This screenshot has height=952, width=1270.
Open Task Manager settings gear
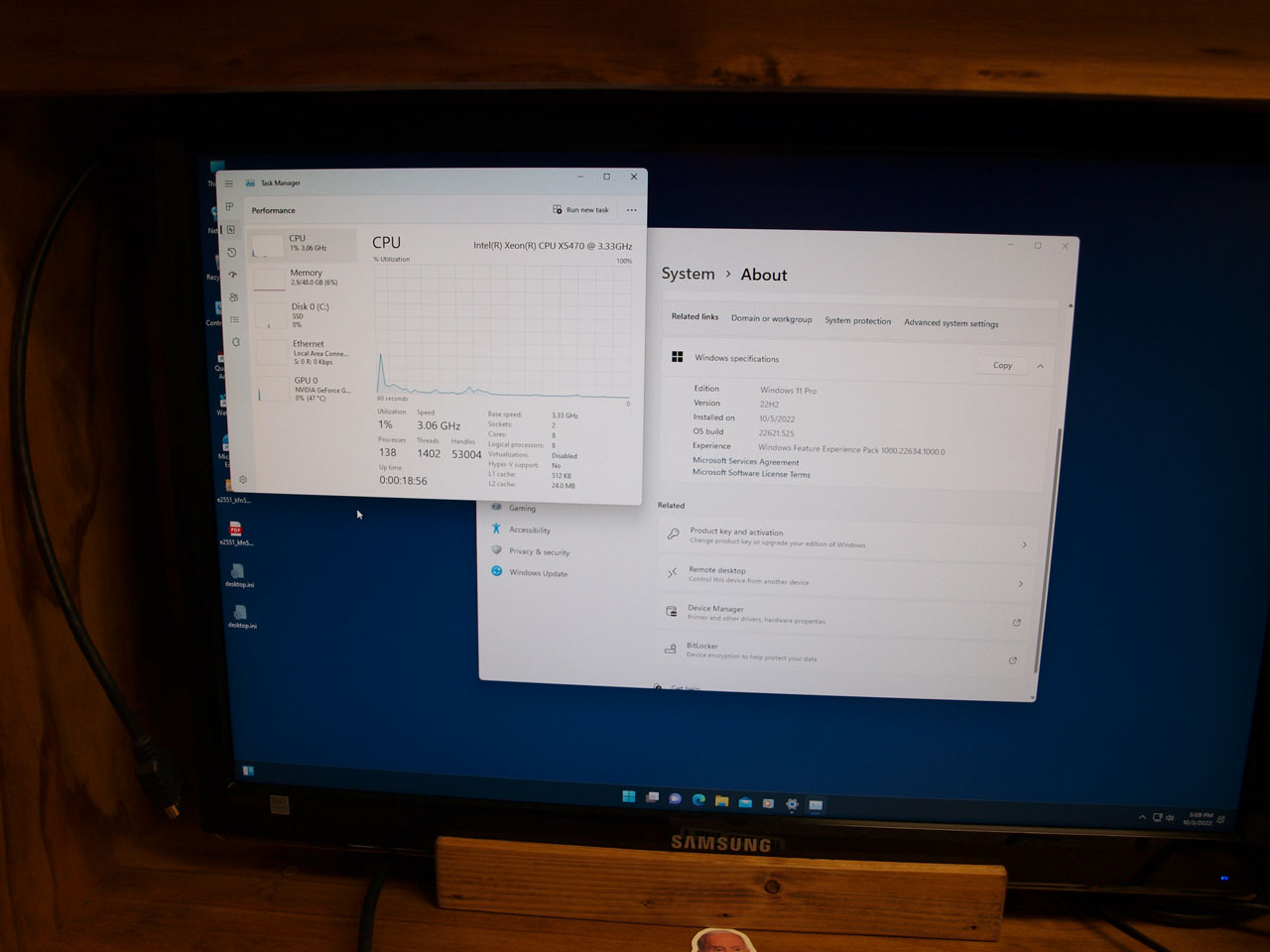click(243, 480)
